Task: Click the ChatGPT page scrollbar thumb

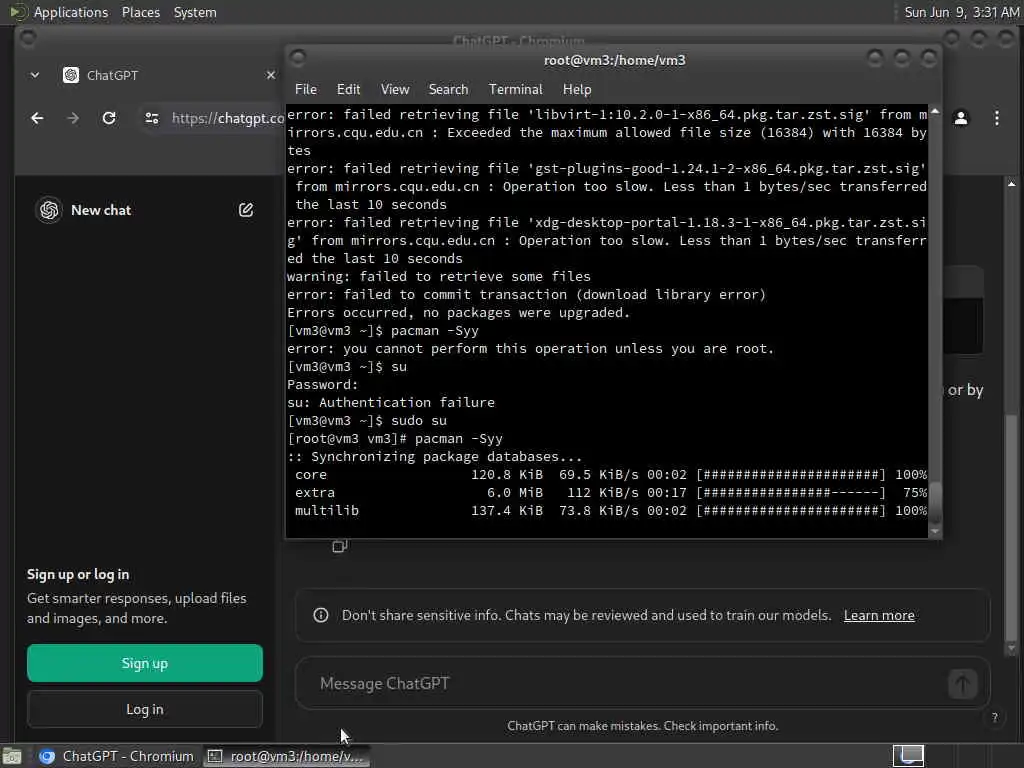Action: [1011, 527]
